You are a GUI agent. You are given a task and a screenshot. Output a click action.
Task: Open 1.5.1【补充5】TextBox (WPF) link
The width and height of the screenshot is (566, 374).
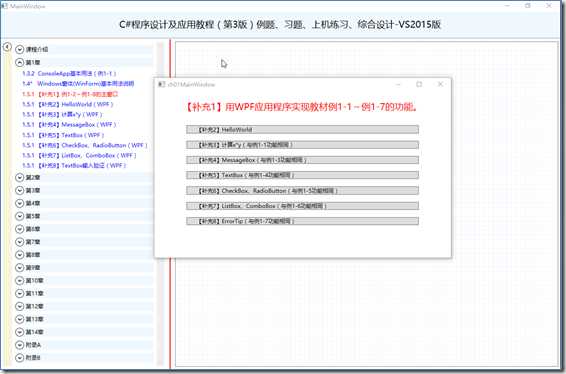63,135
